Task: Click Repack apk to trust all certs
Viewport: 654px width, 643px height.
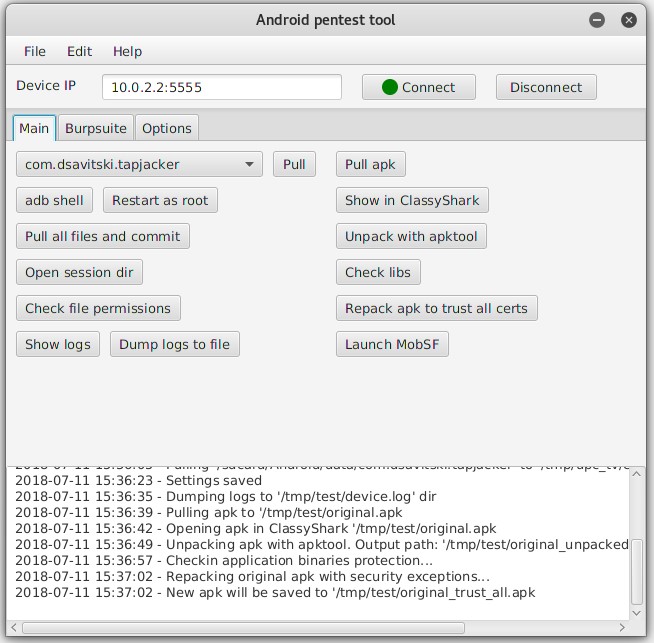Action: click(436, 308)
